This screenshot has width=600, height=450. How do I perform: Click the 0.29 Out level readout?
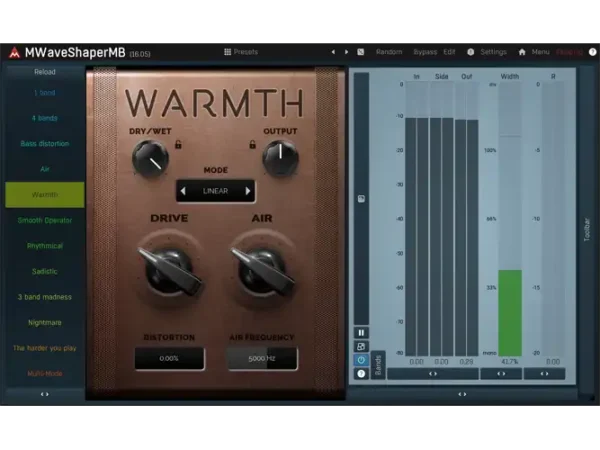pos(466,362)
